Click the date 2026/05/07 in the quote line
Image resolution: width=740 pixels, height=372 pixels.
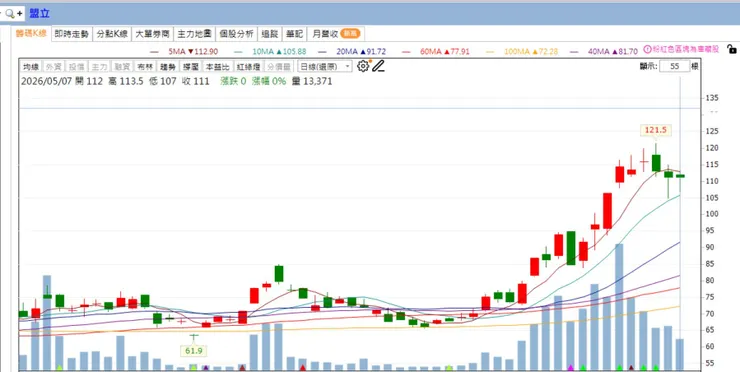46,81
